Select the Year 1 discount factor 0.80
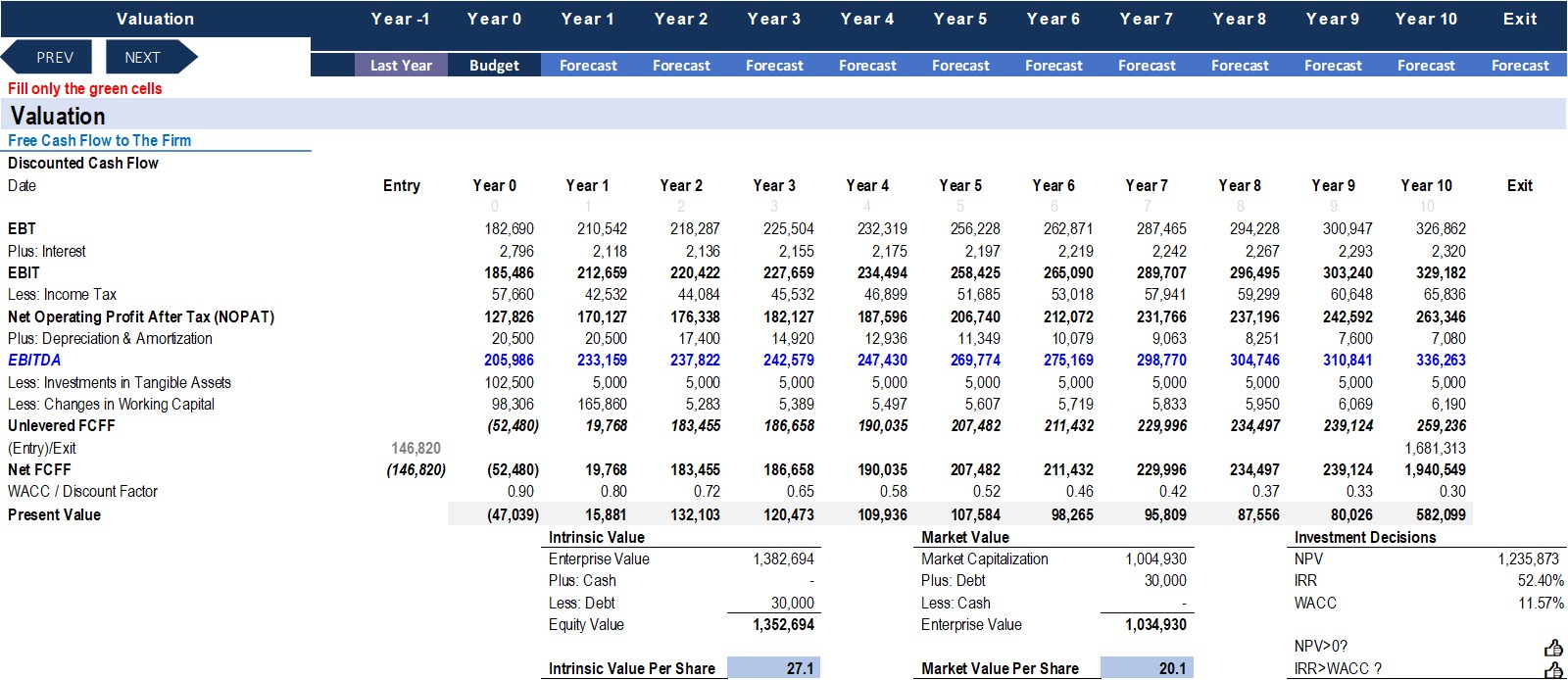 [x=613, y=491]
